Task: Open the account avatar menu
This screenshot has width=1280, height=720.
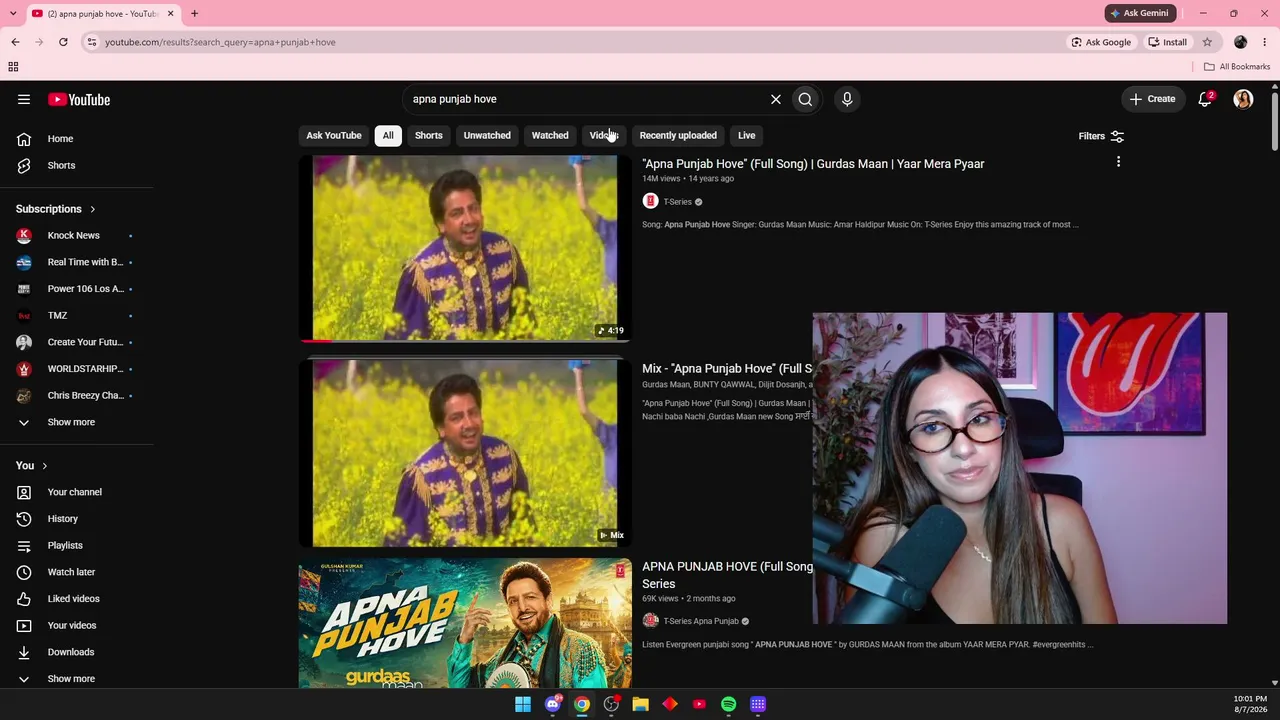Action: 1243,99
